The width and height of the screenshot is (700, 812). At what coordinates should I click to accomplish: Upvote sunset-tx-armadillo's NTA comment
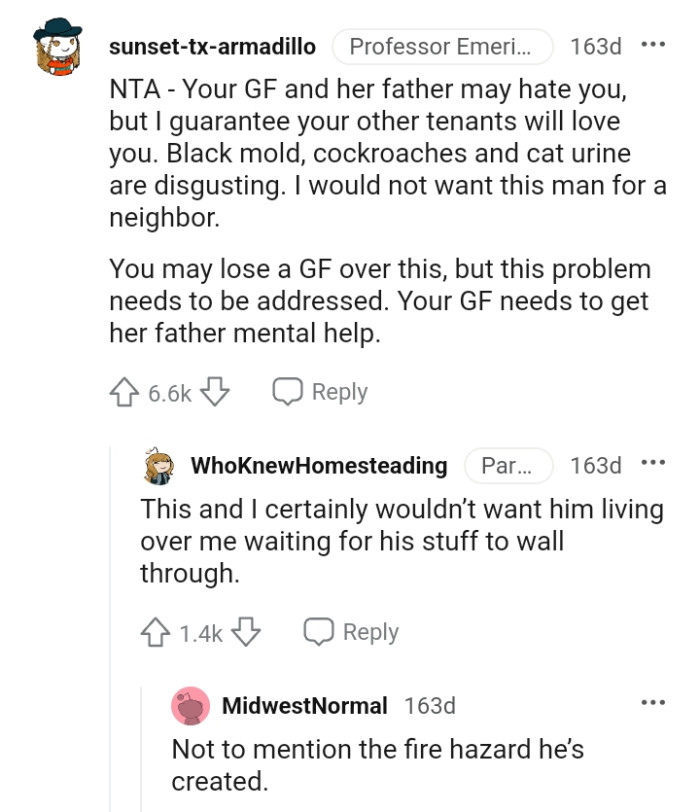pyautogui.click(x=126, y=392)
